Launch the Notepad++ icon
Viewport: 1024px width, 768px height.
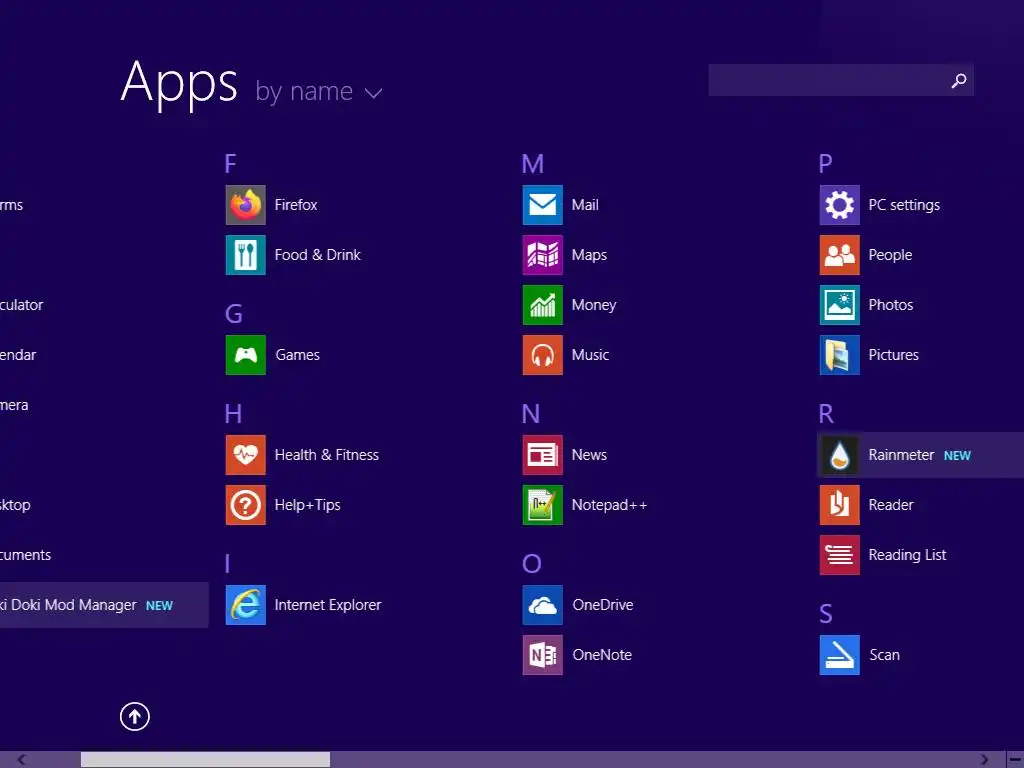[x=543, y=505]
